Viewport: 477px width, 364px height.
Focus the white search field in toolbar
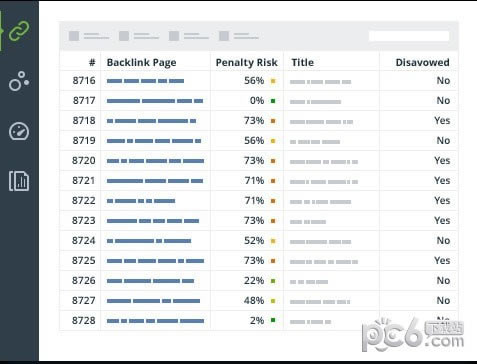409,36
